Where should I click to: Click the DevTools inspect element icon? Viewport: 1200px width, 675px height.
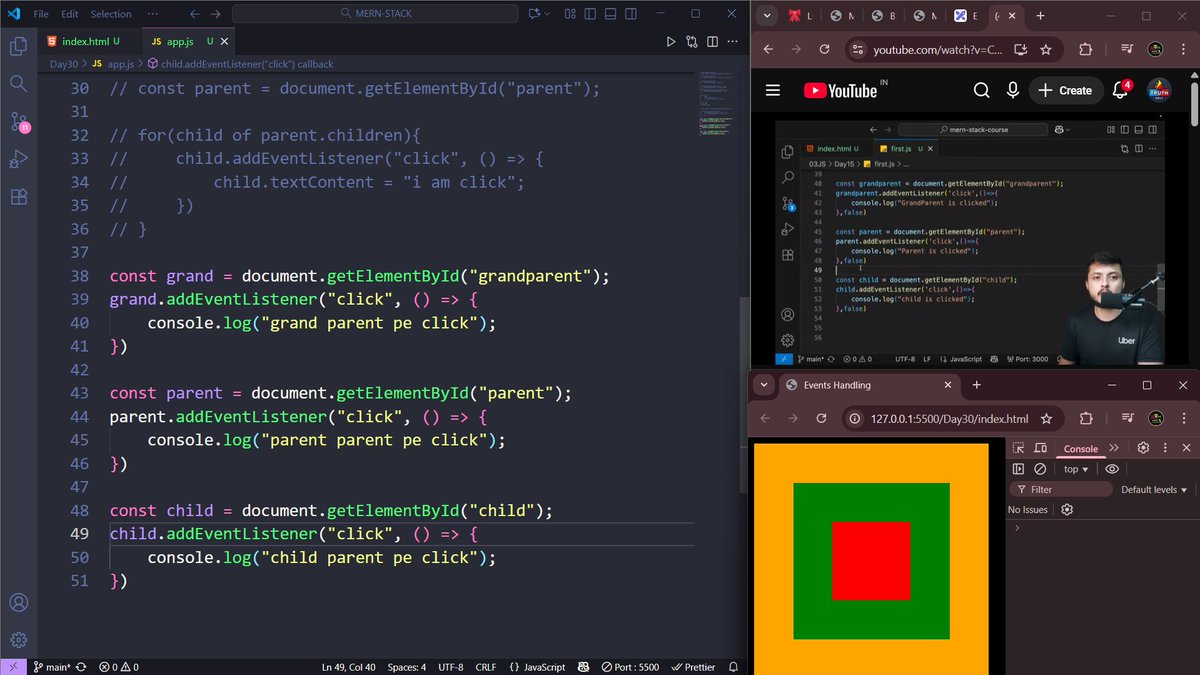pos(1018,448)
